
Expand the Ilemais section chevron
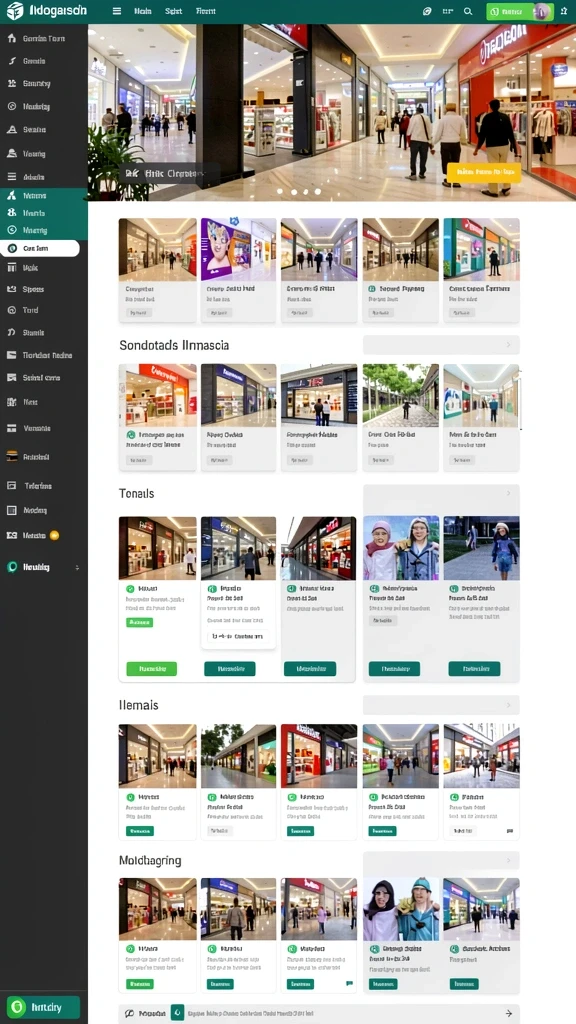(509, 705)
